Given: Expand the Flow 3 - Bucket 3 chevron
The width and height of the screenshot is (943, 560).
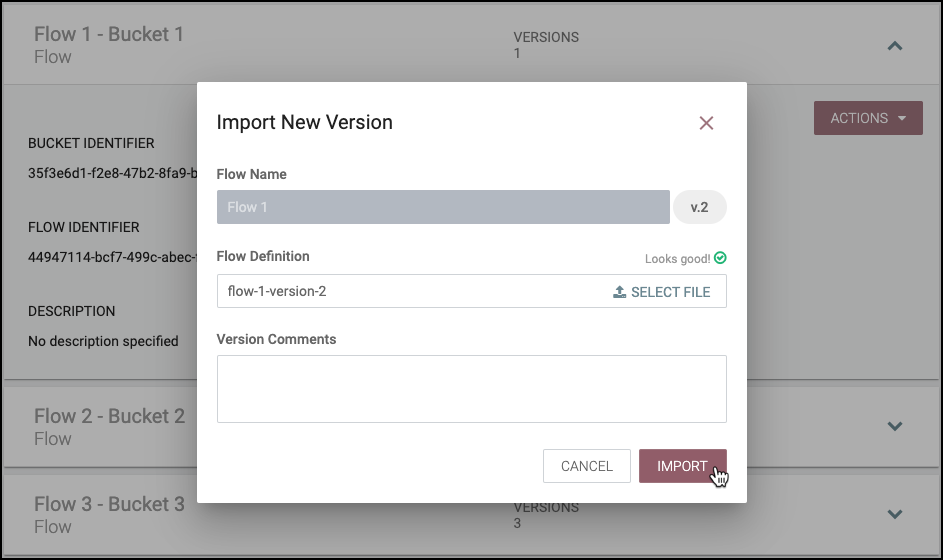Looking at the screenshot, I should click(x=895, y=515).
